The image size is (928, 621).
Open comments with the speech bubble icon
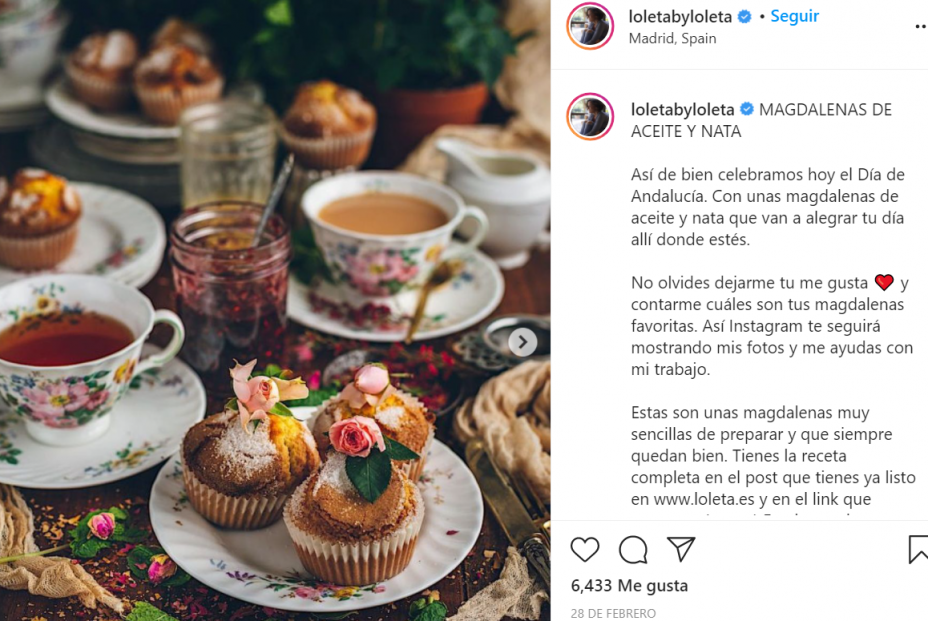pos(633,550)
